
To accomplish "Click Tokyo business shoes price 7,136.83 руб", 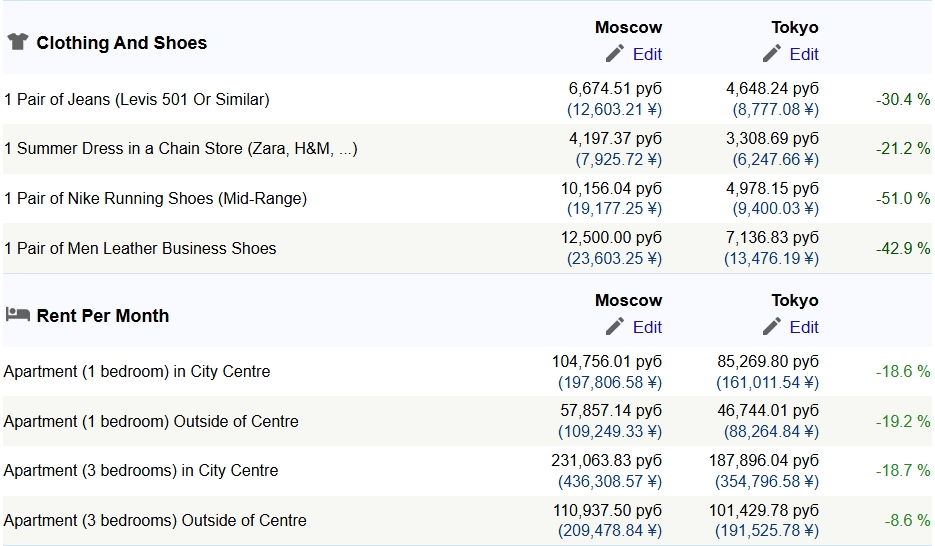I will point(772,238).
